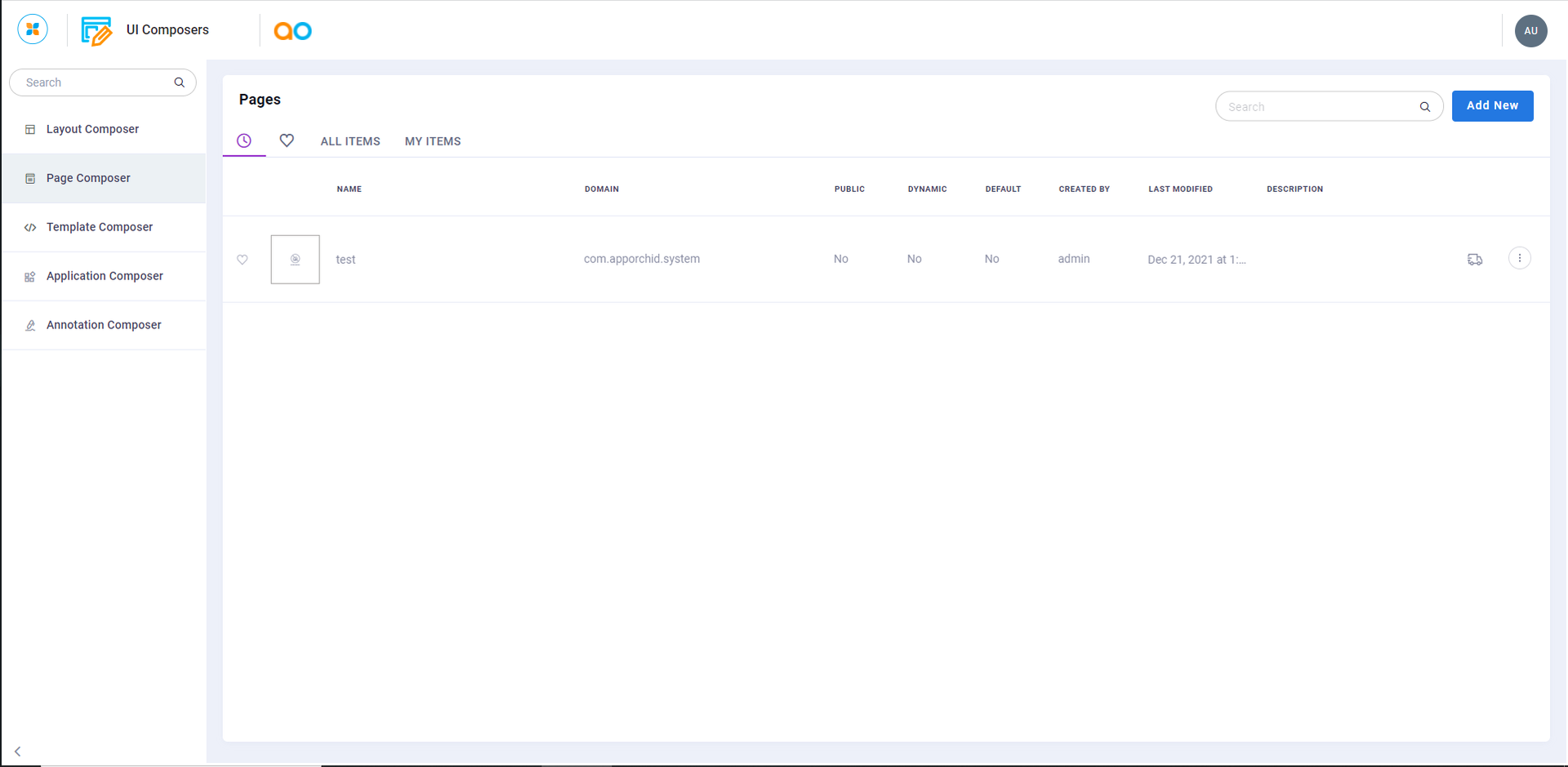Click the orange and blue AO logo
1568x767 pixels.
click(292, 31)
